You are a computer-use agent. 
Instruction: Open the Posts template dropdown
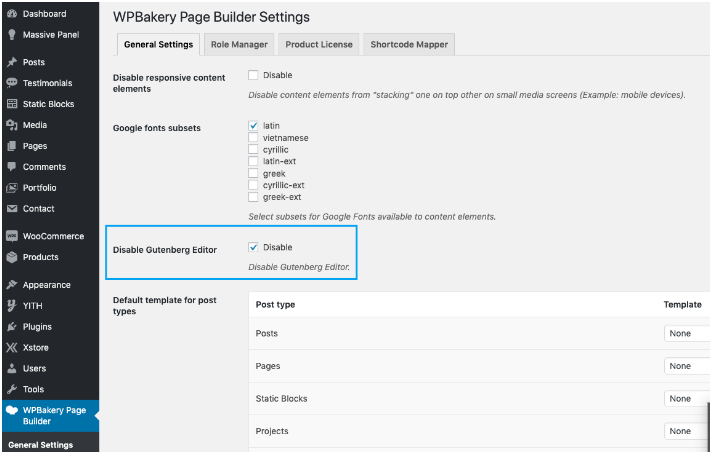click(x=686, y=333)
